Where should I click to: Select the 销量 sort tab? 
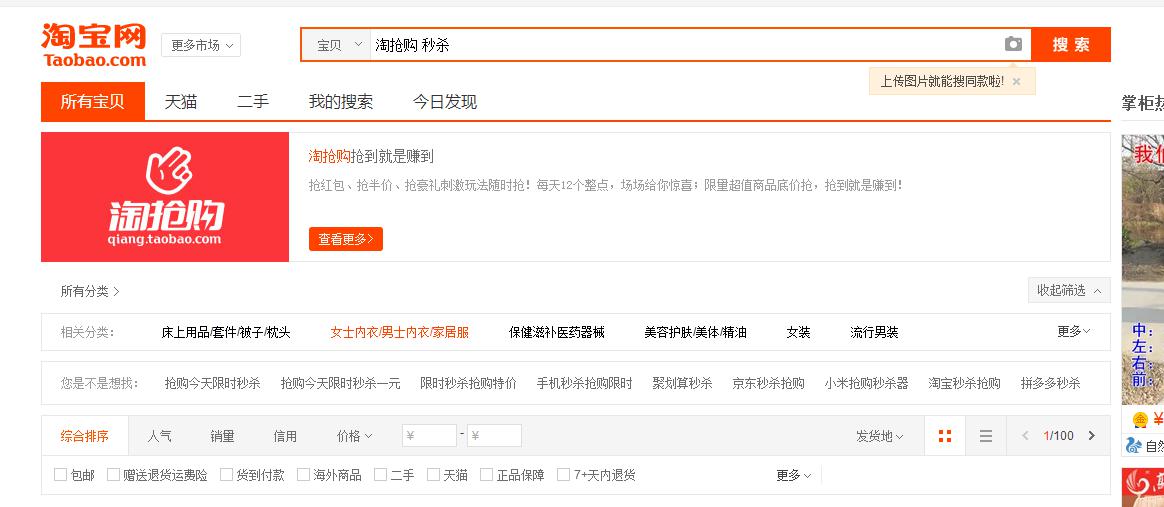222,436
